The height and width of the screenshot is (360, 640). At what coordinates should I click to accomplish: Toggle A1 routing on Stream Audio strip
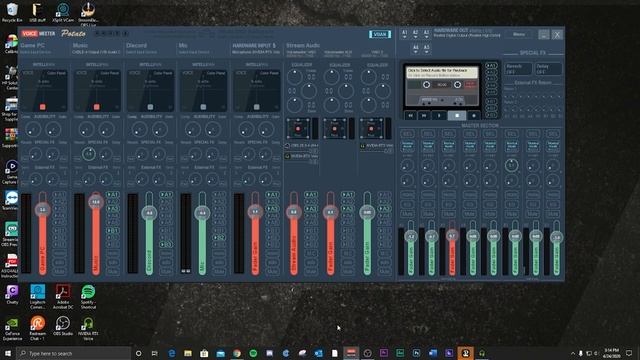311,195
